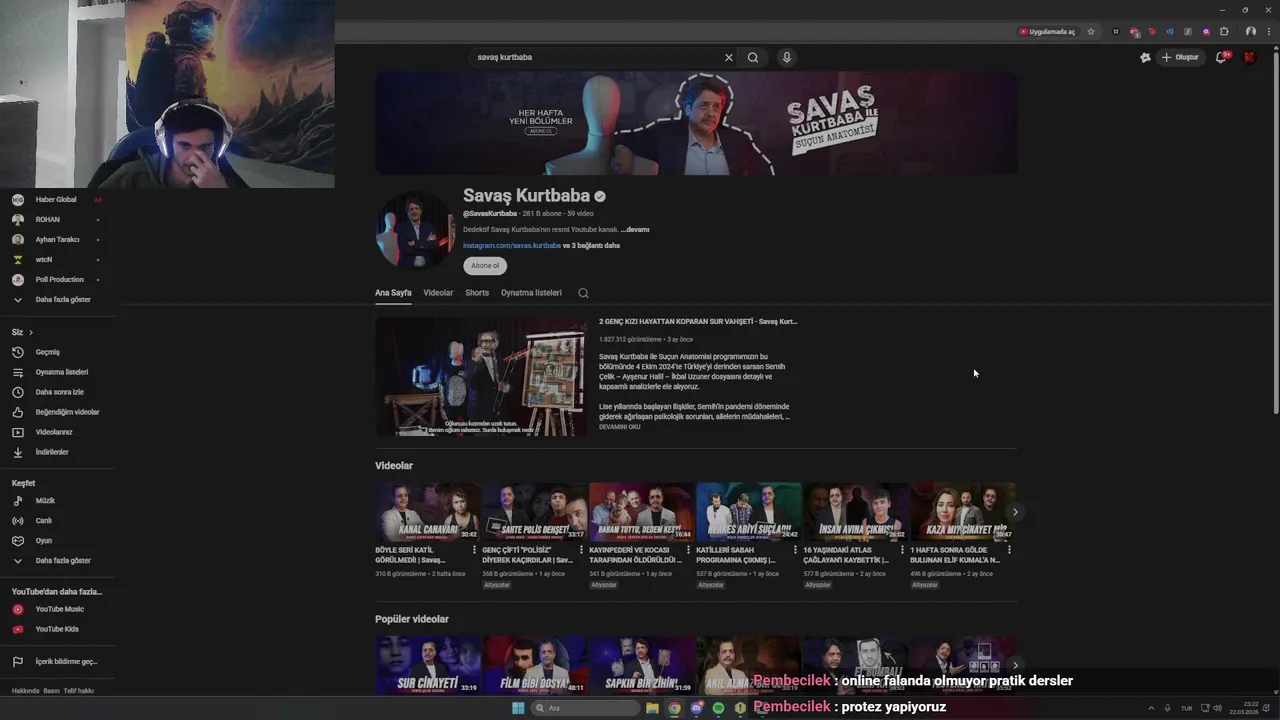
Task: Open the Haber Global subscription
Action: coord(56,199)
